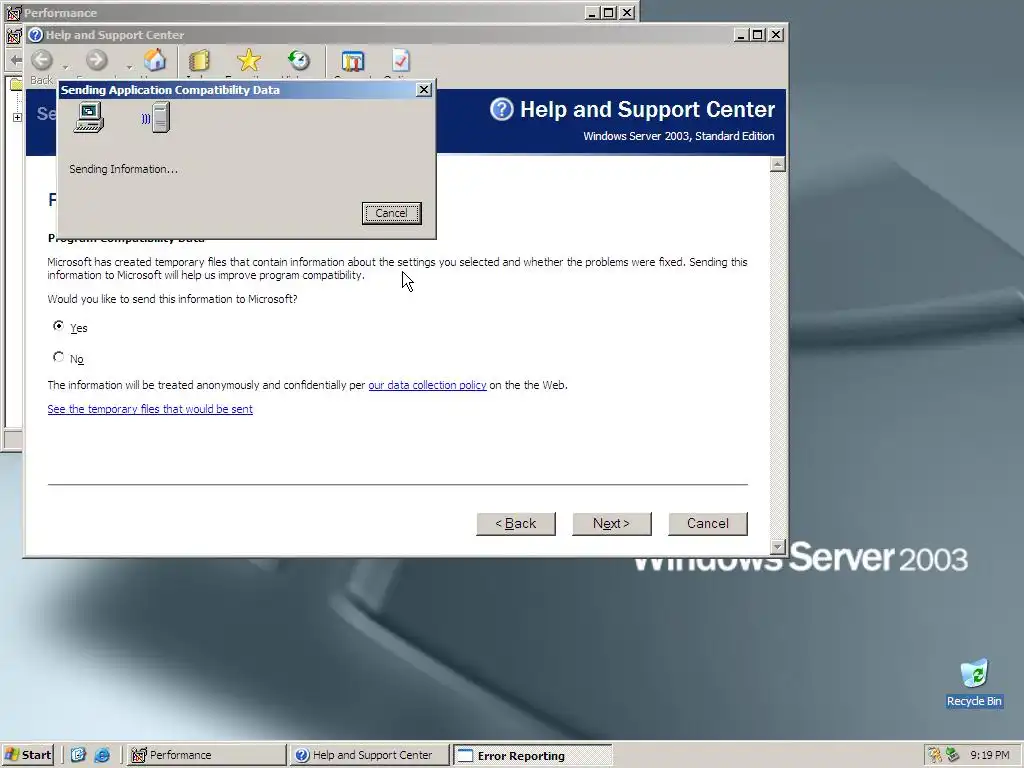Click the Show Desktop quick launch icon
Screen dimensions: 1024x768
coord(78,755)
